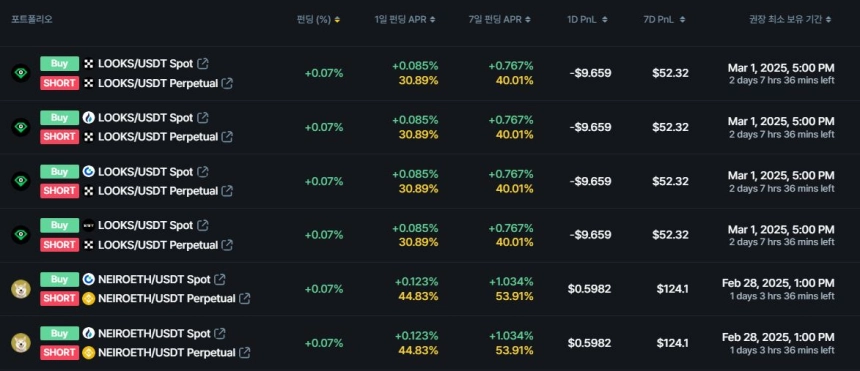The image size is (860, 371).
Task: Click LOOKS token icon in first row
Action: pos(21,73)
